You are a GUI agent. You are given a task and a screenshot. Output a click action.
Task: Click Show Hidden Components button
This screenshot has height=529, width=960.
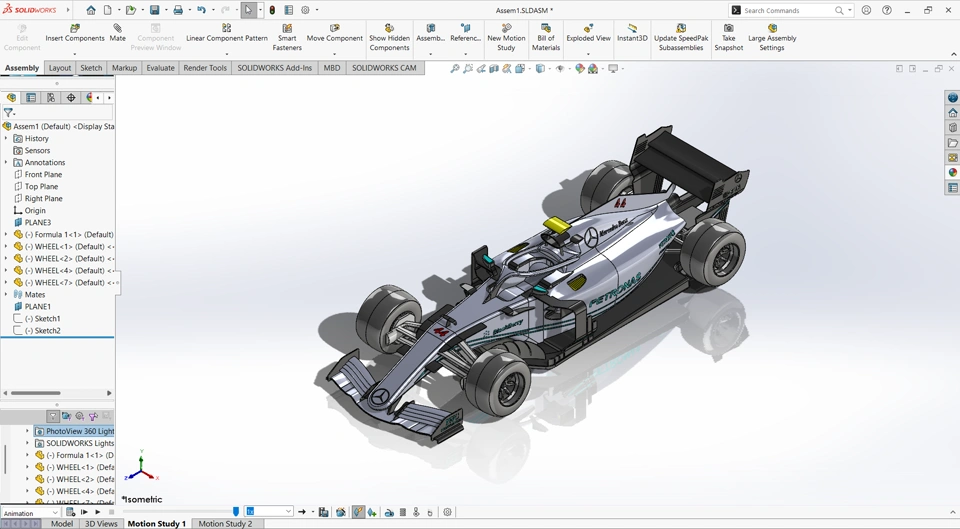point(389,38)
